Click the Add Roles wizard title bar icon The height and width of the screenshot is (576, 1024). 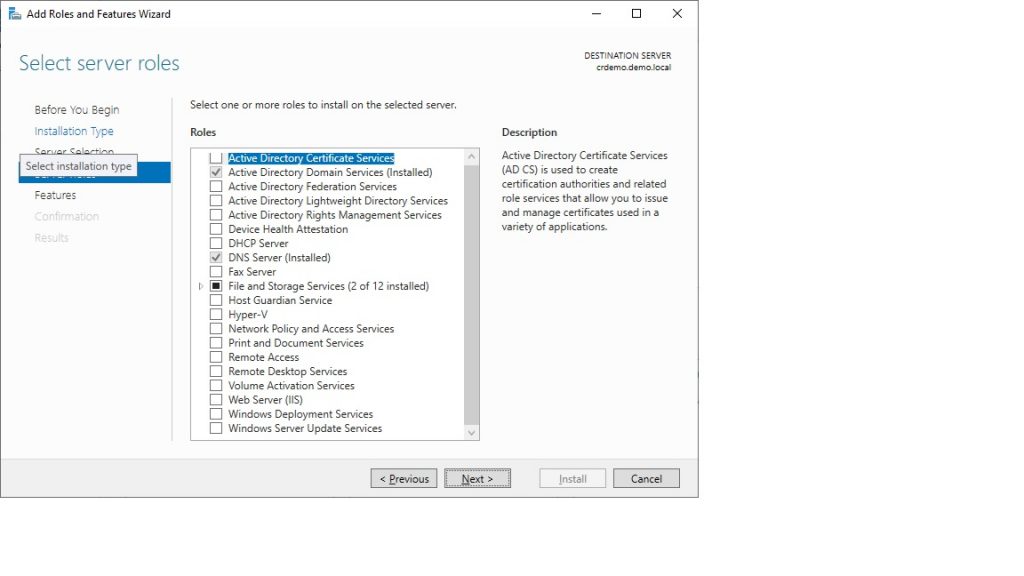click(14, 14)
